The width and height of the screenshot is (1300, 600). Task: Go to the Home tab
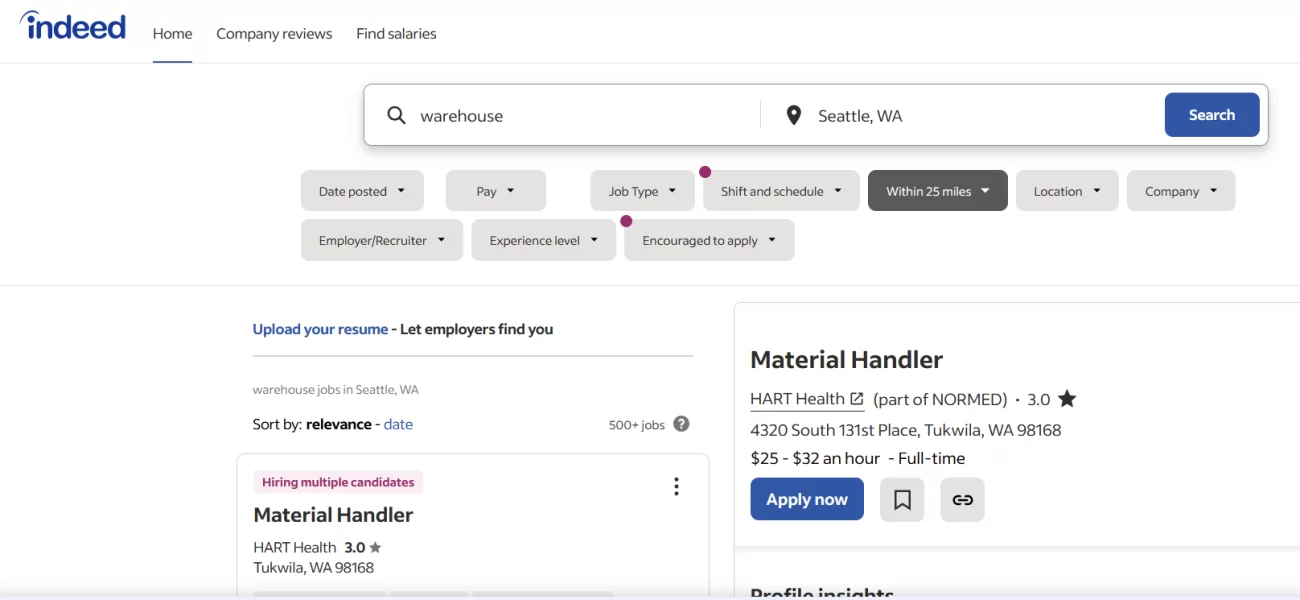(x=172, y=34)
